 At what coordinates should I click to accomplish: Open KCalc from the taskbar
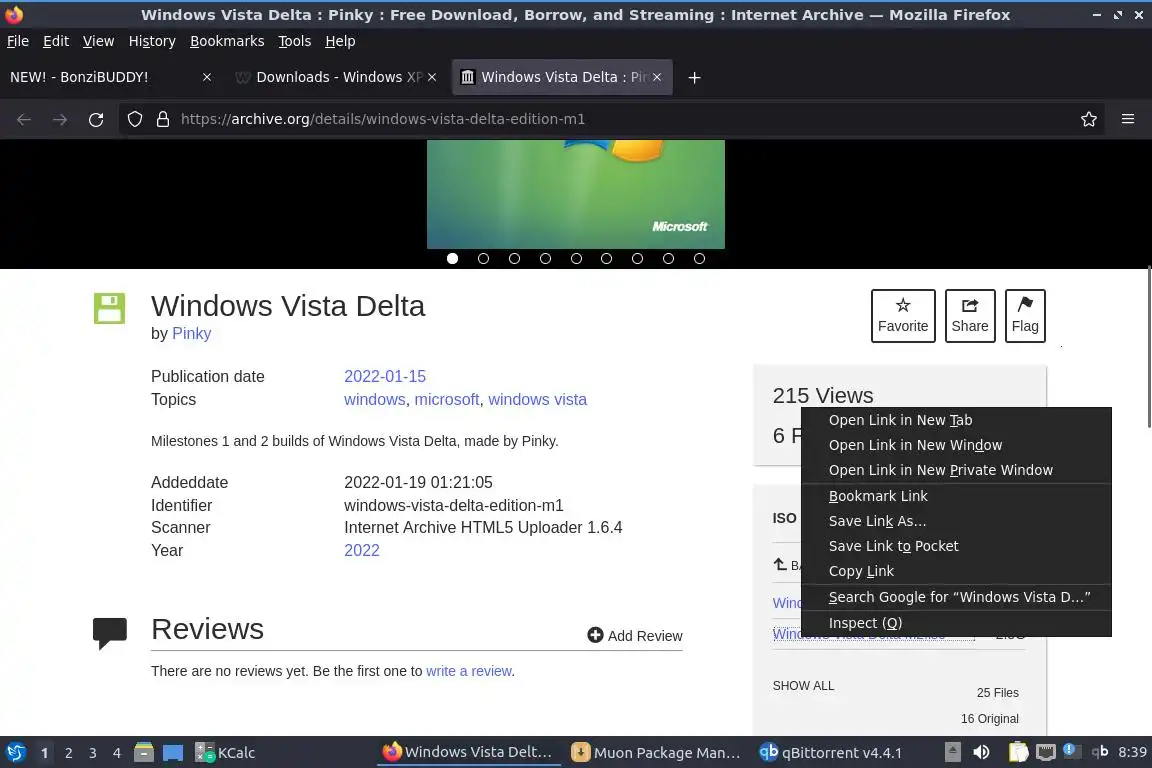(225, 753)
